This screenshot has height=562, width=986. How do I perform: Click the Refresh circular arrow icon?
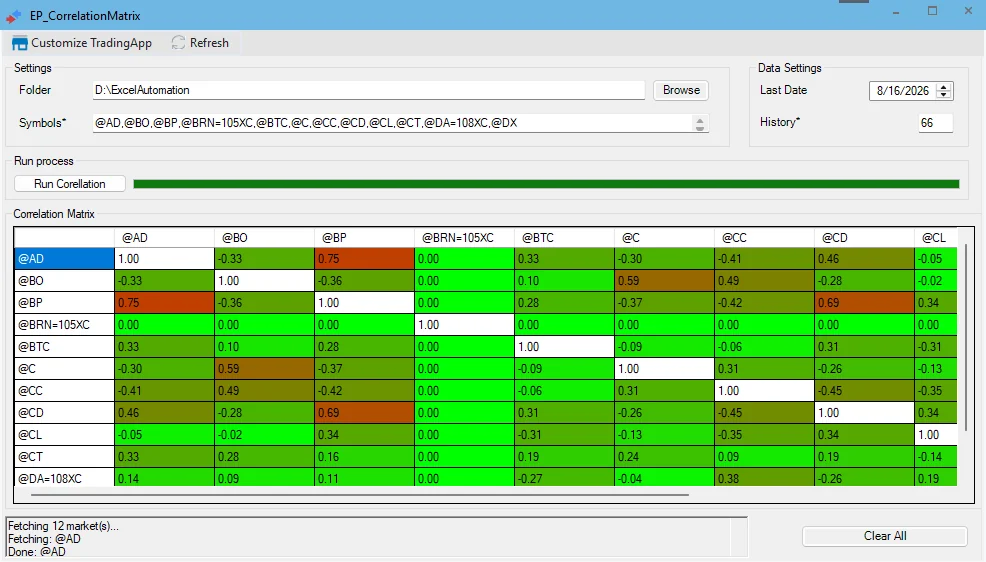point(178,43)
